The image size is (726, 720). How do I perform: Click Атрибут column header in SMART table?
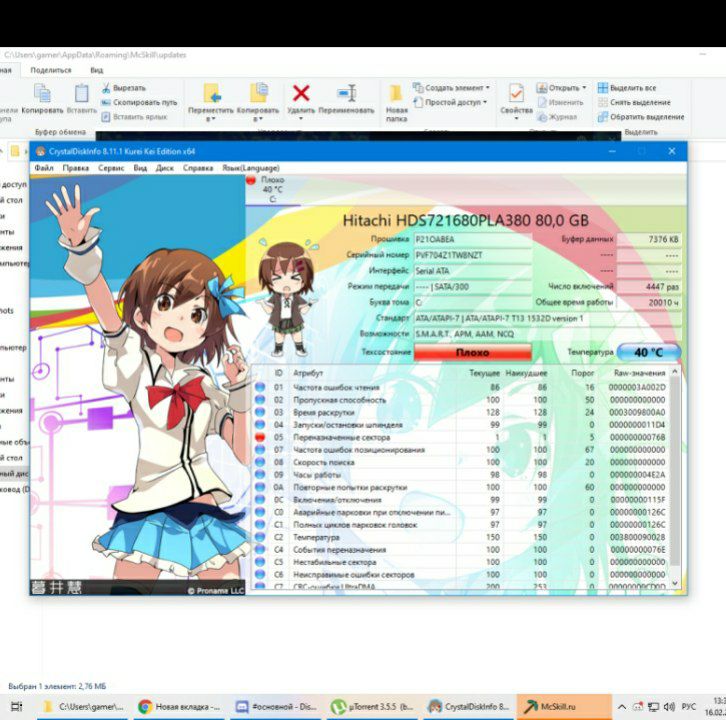click(308, 373)
